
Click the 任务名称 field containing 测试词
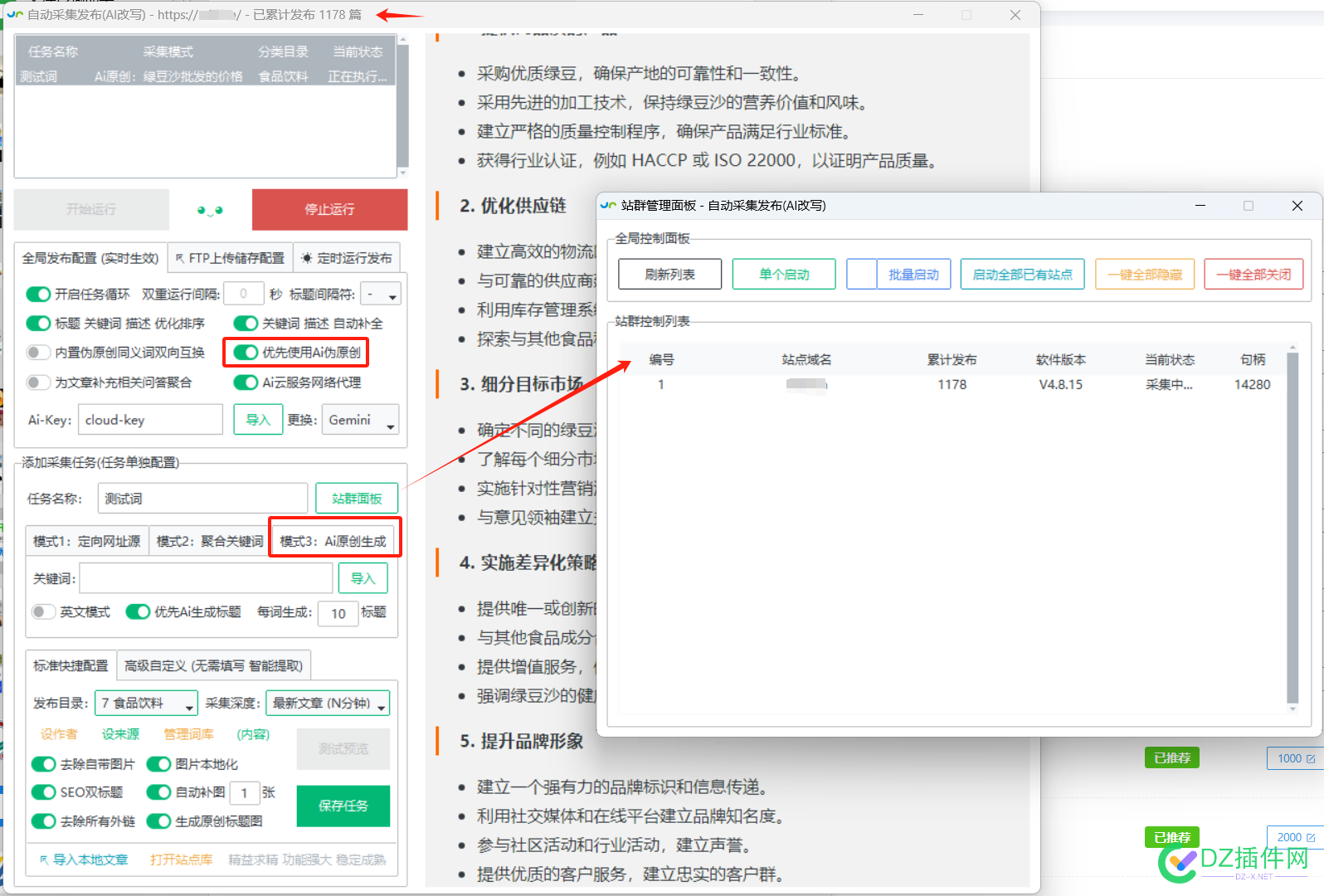[x=202, y=499]
